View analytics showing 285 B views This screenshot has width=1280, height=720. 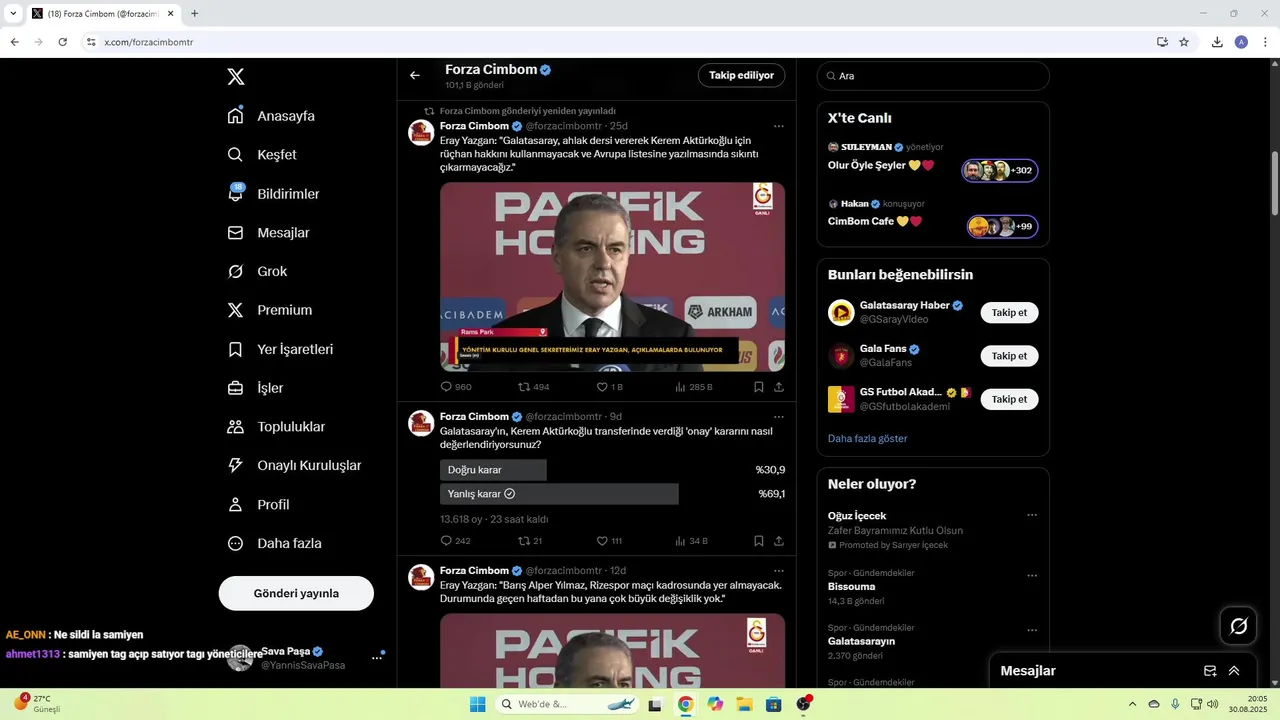click(x=693, y=387)
